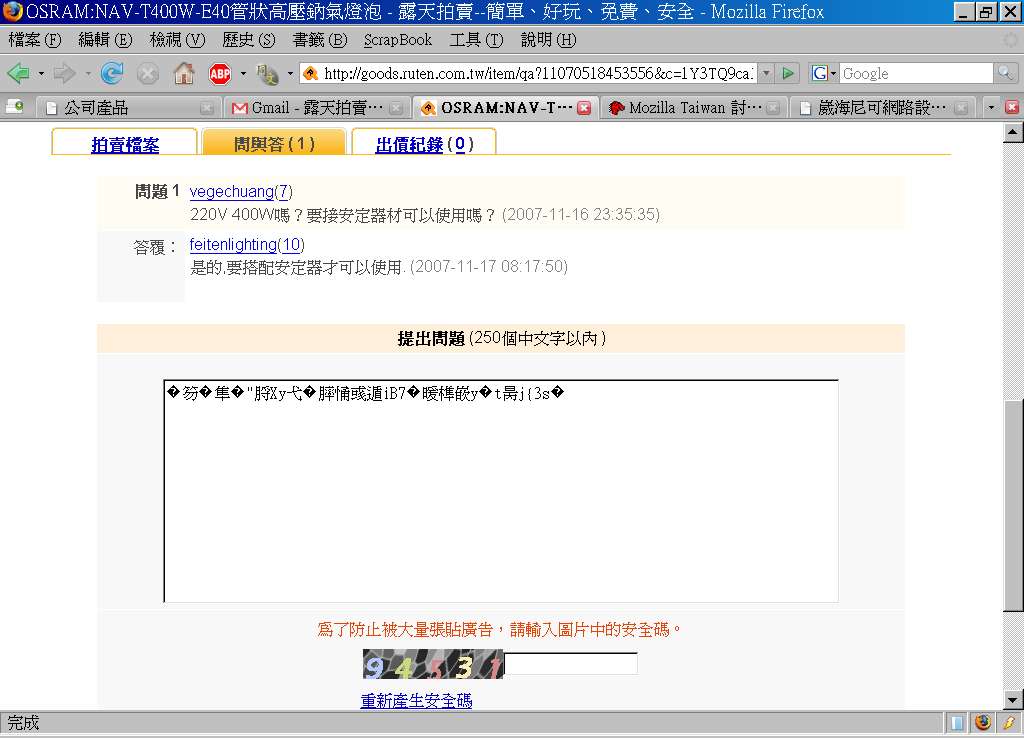
Task: Click the green Go arrow beside address bar
Action: coord(789,73)
